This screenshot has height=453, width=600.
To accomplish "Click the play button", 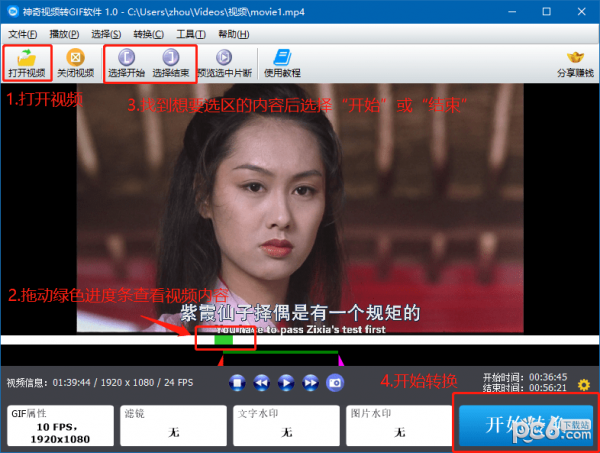I will [x=286, y=383].
